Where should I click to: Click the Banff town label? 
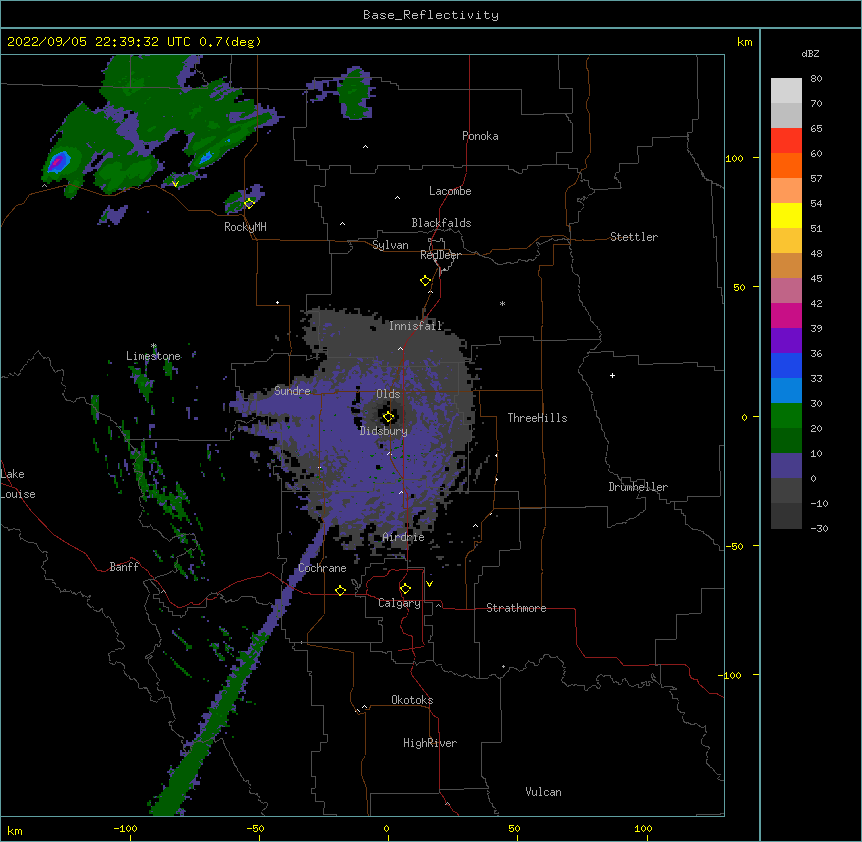pos(124,567)
